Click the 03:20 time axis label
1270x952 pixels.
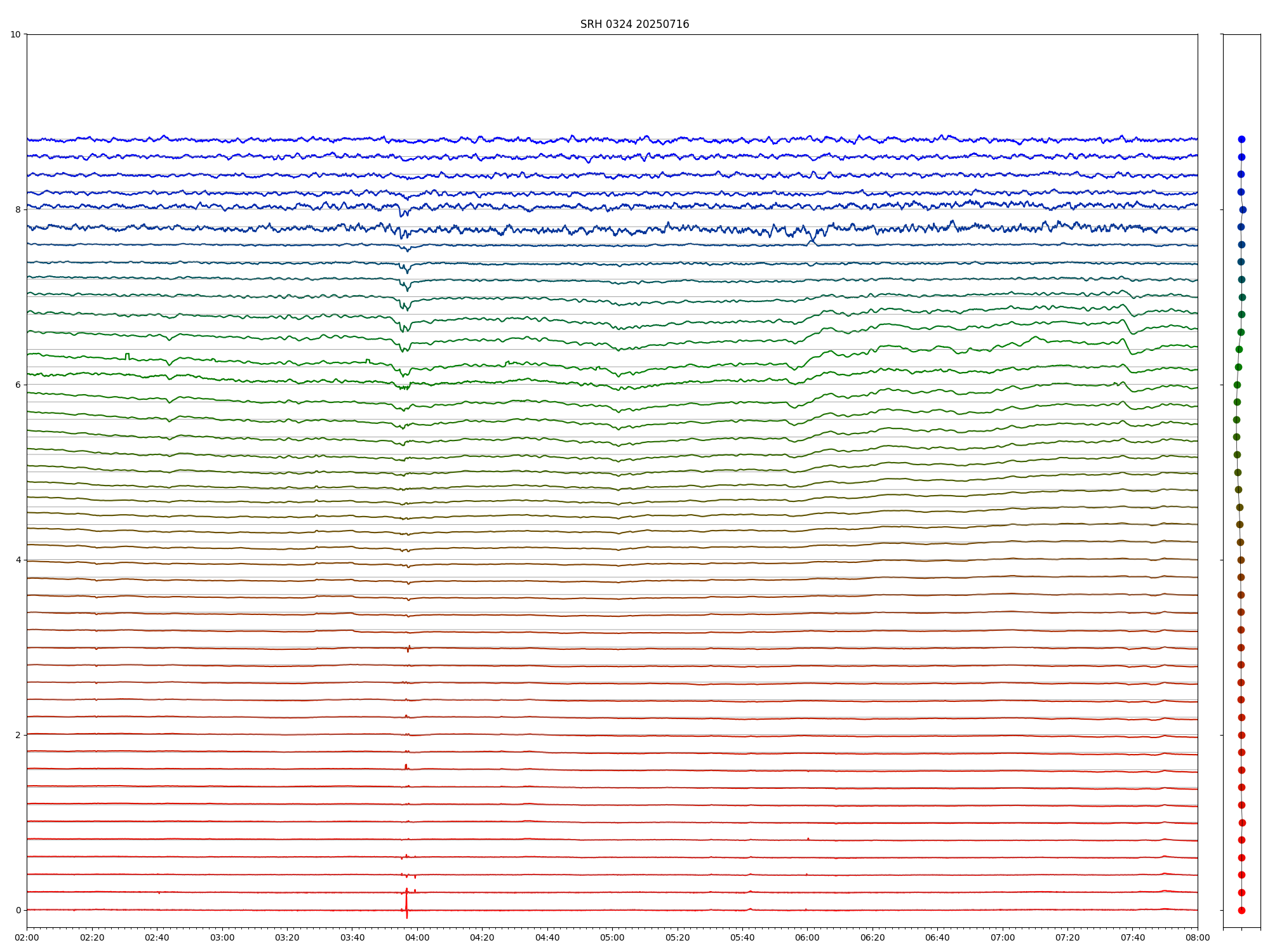click(287, 937)
